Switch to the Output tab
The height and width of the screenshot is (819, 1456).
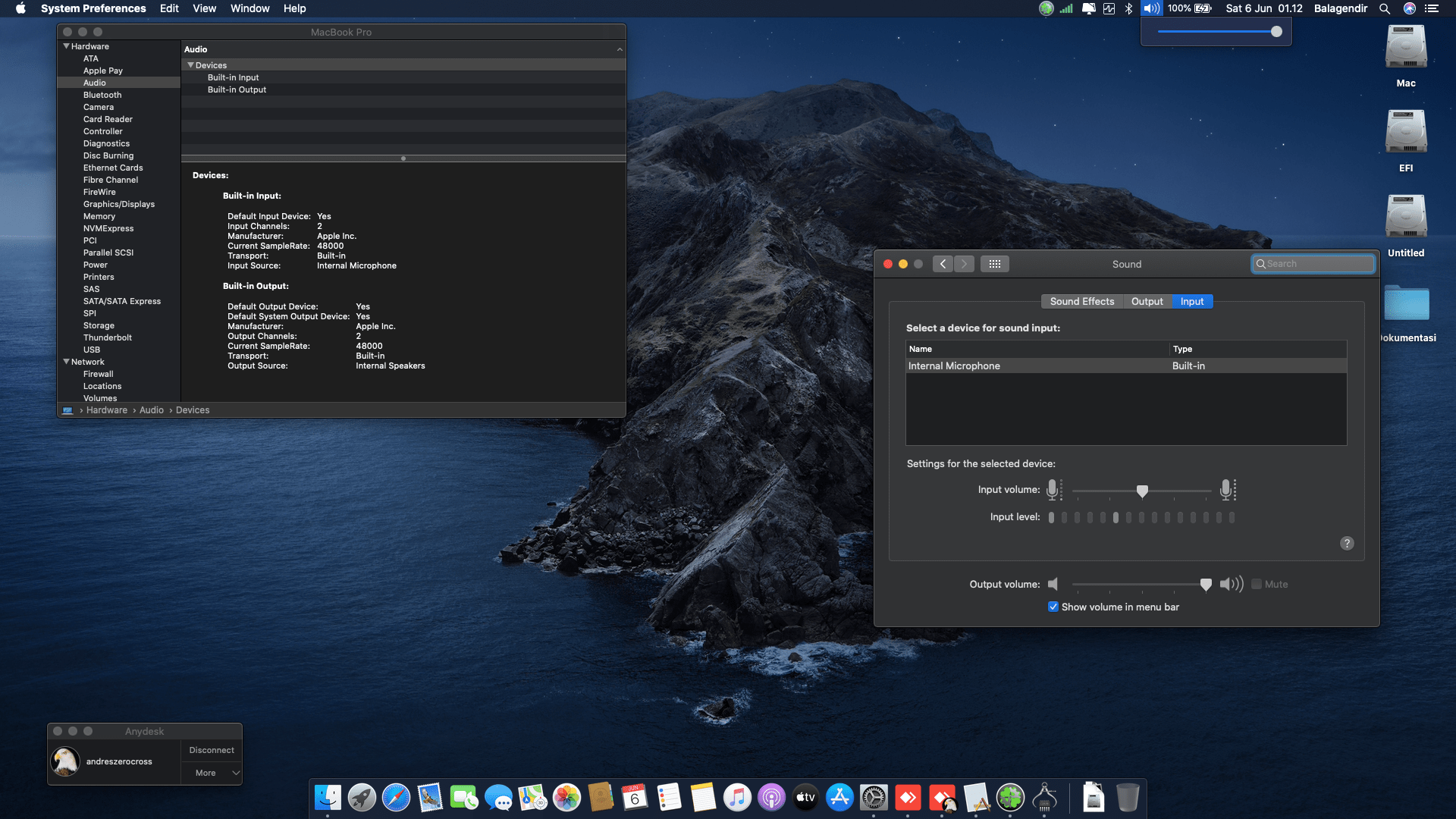tap(1147, 301)
